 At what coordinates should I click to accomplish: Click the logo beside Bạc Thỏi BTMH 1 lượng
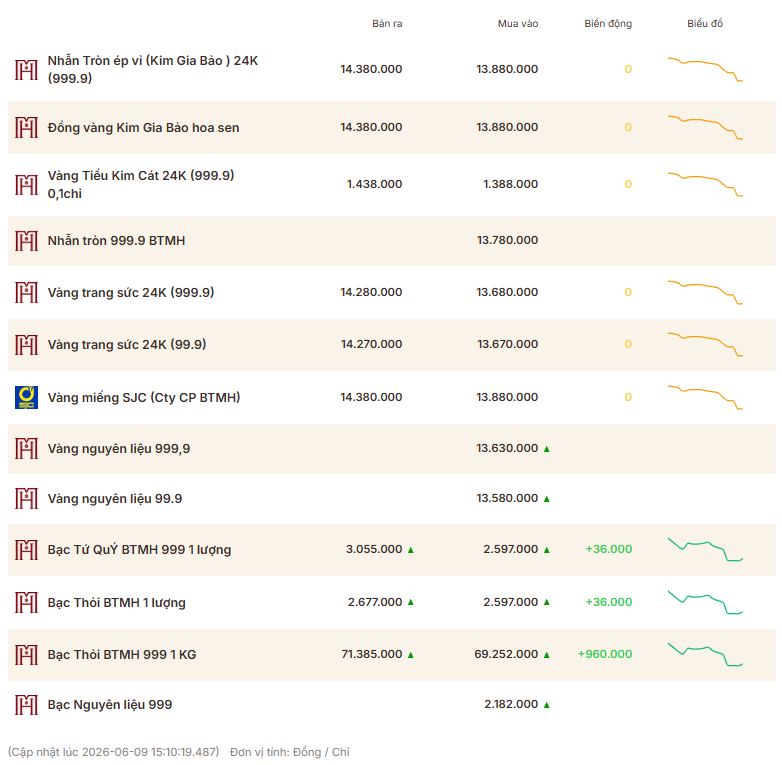point(26,602)
